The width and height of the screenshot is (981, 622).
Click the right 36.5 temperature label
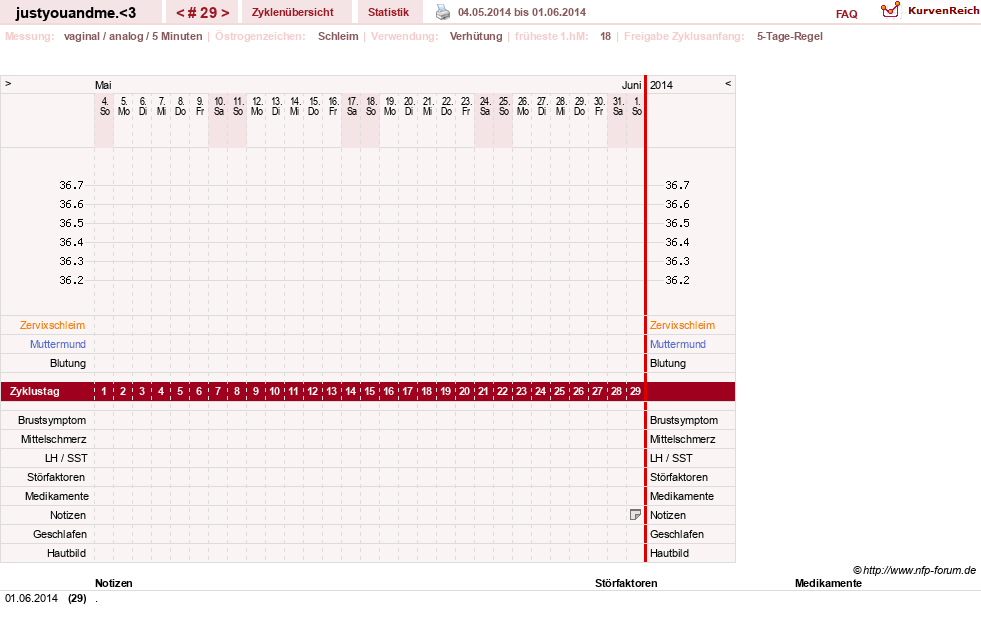(x=677, y=223)
